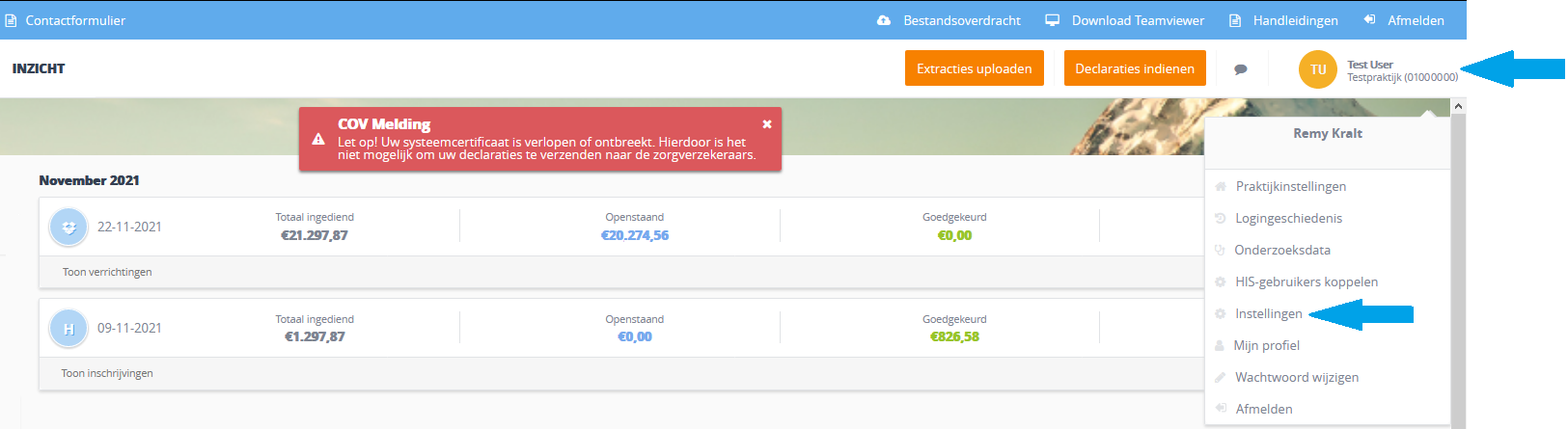Click the Bestandsoverdracht cloud upload icon
This screenshot has width=1568, height=429.
[884, 20]
